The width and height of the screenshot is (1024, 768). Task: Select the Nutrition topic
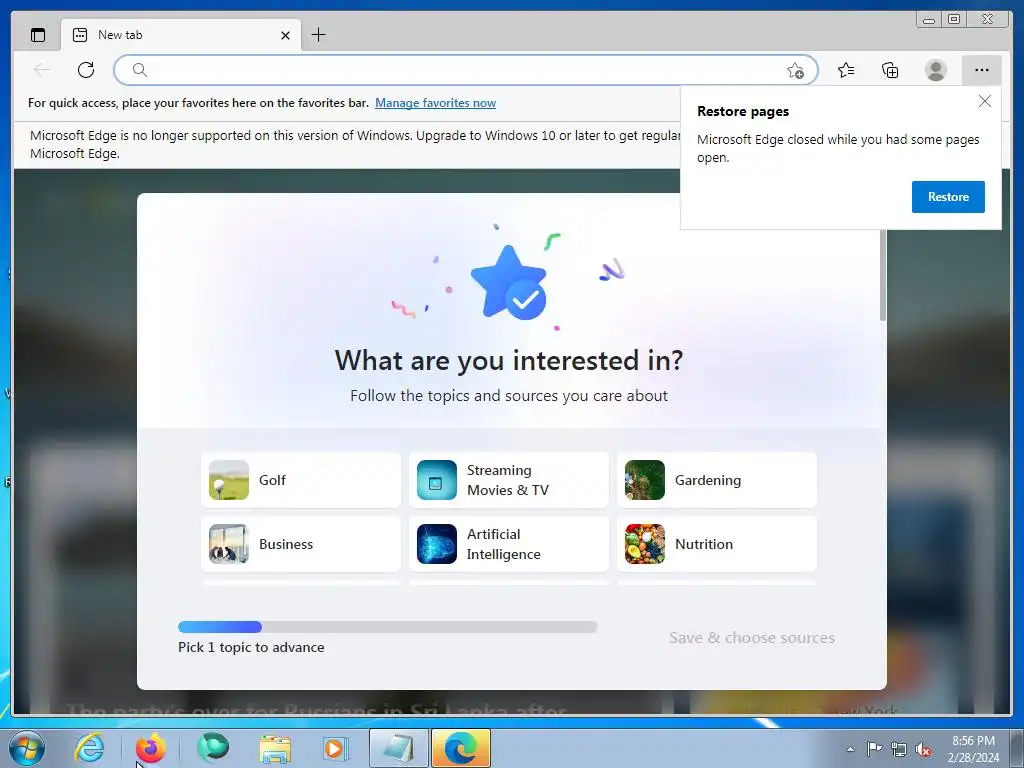[x=717, y=544]
